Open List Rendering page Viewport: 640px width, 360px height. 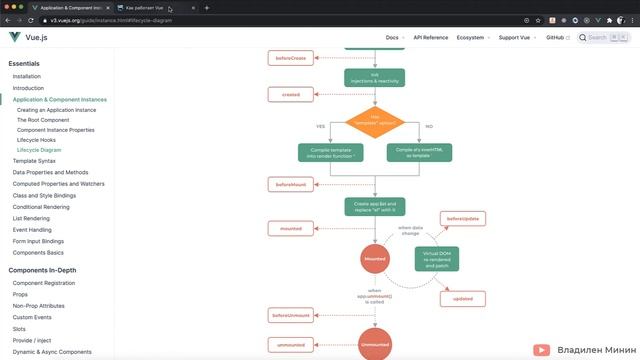coord(31,218)
